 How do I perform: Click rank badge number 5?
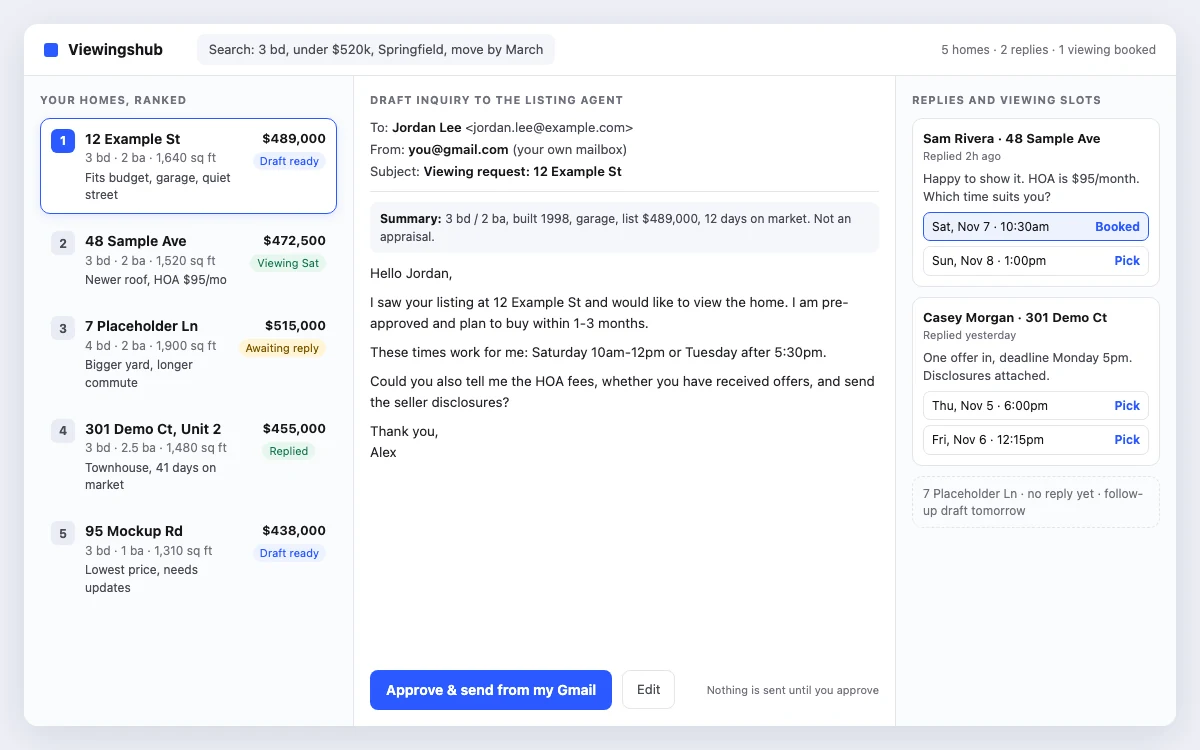[63, 533]
